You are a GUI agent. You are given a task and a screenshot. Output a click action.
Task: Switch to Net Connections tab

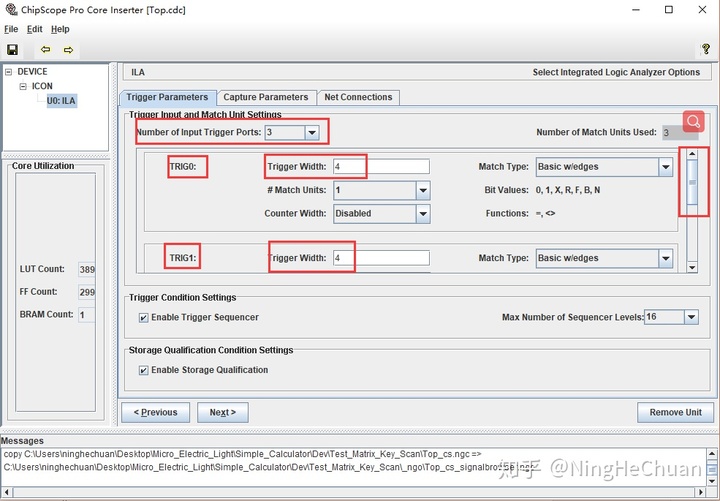[358, 97]
